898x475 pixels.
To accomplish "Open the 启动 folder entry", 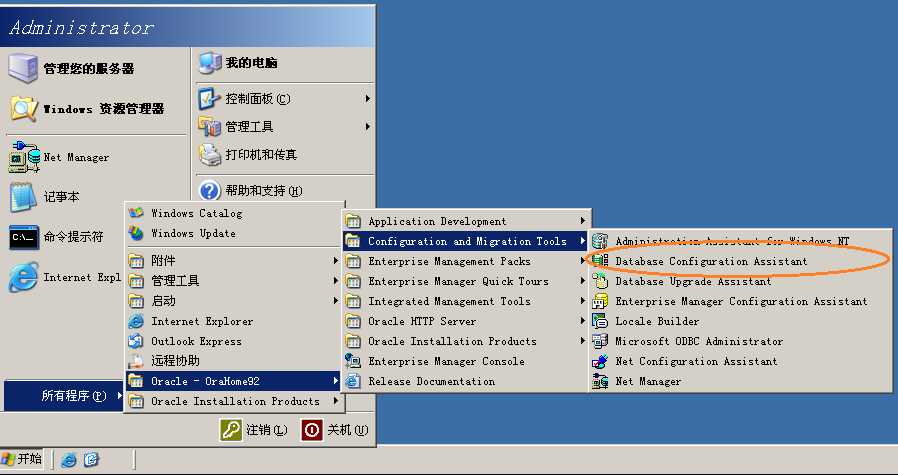I will (234, 301).
